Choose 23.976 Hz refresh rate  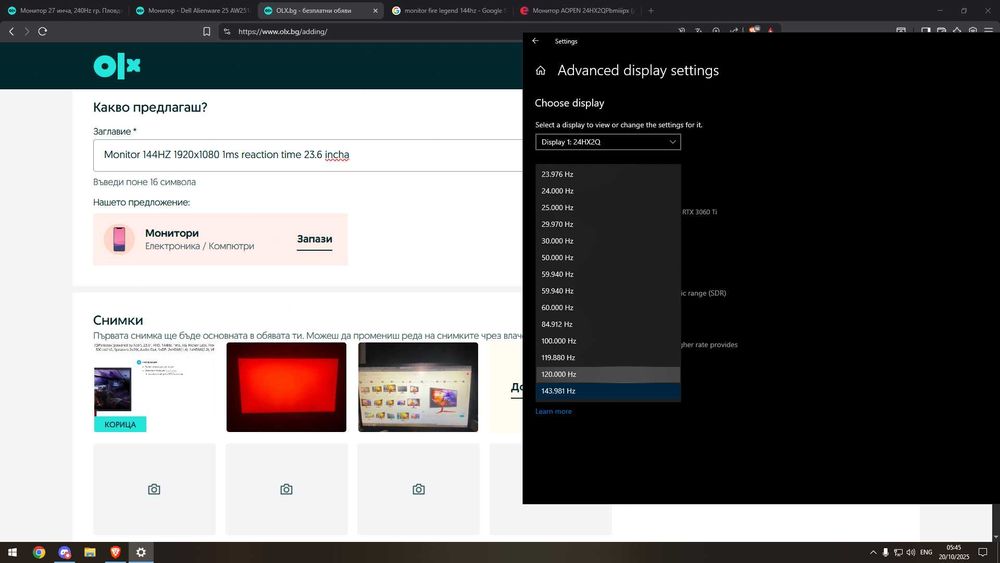point(608,174)
